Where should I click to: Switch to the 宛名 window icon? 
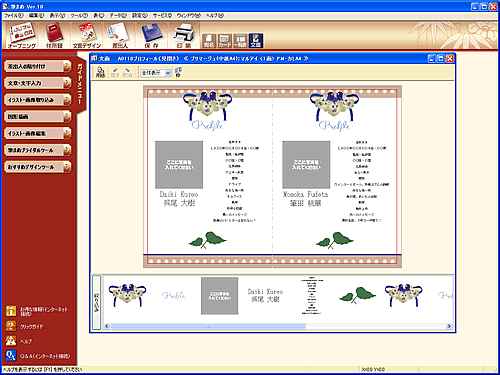[209, 41]
